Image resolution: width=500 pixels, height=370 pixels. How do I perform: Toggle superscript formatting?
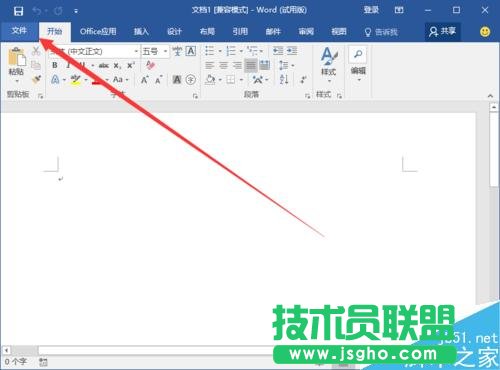click(x=130, y=65)
